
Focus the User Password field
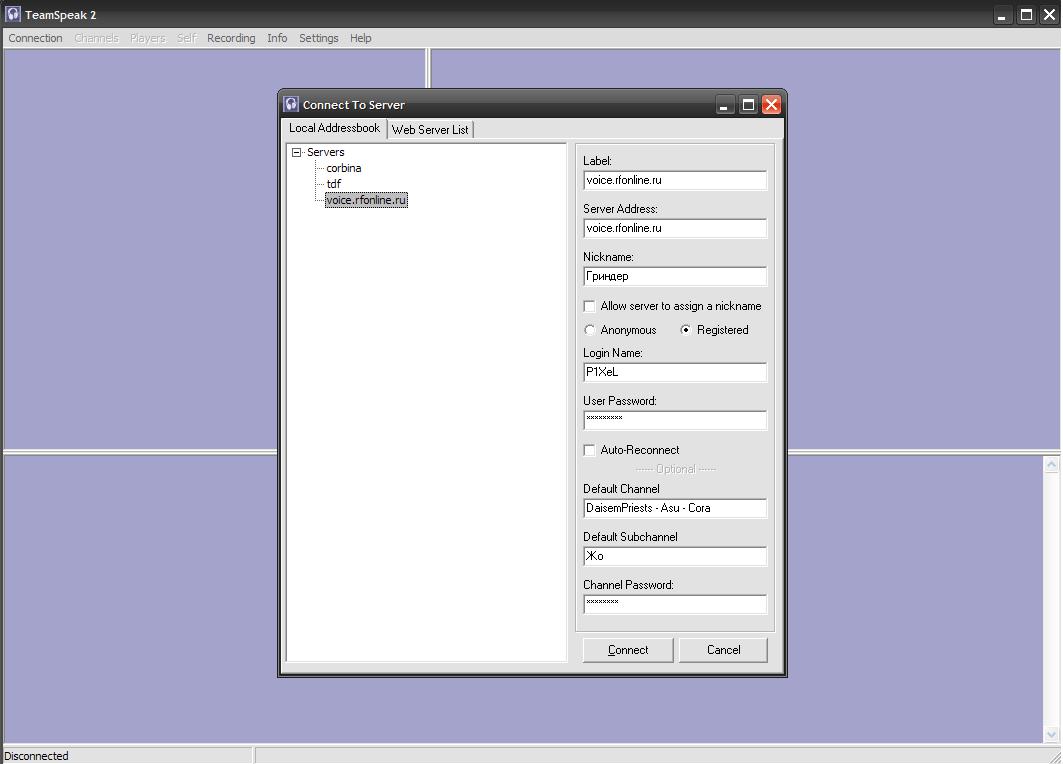click(x=675, y=420)
